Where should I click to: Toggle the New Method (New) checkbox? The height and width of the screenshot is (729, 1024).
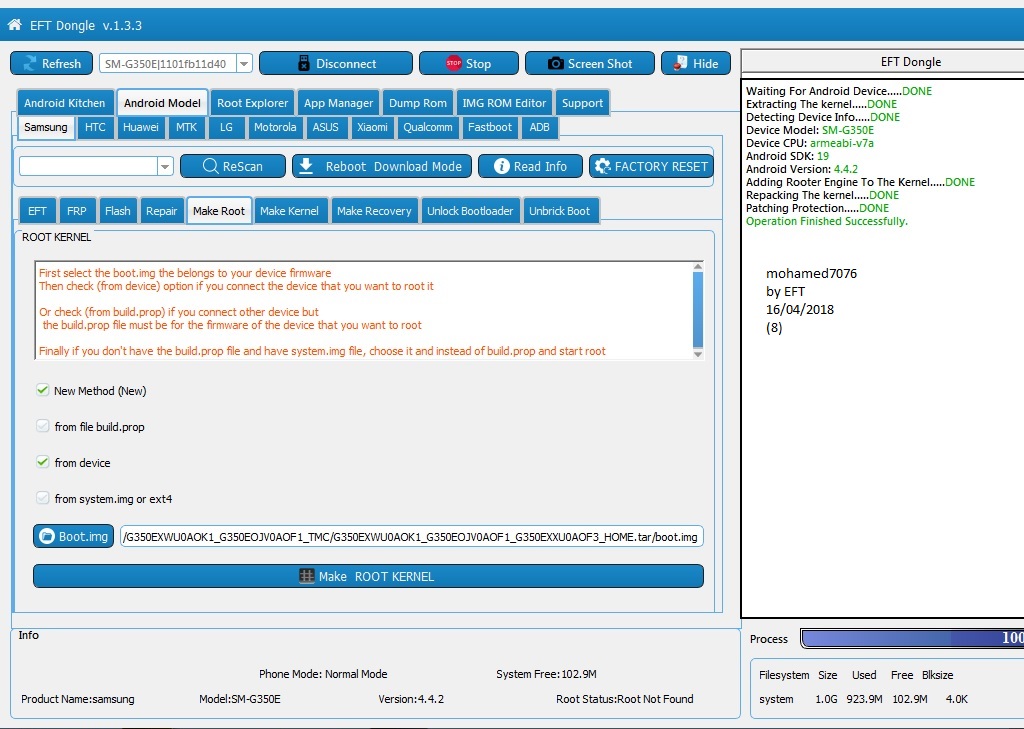(42, 390)
